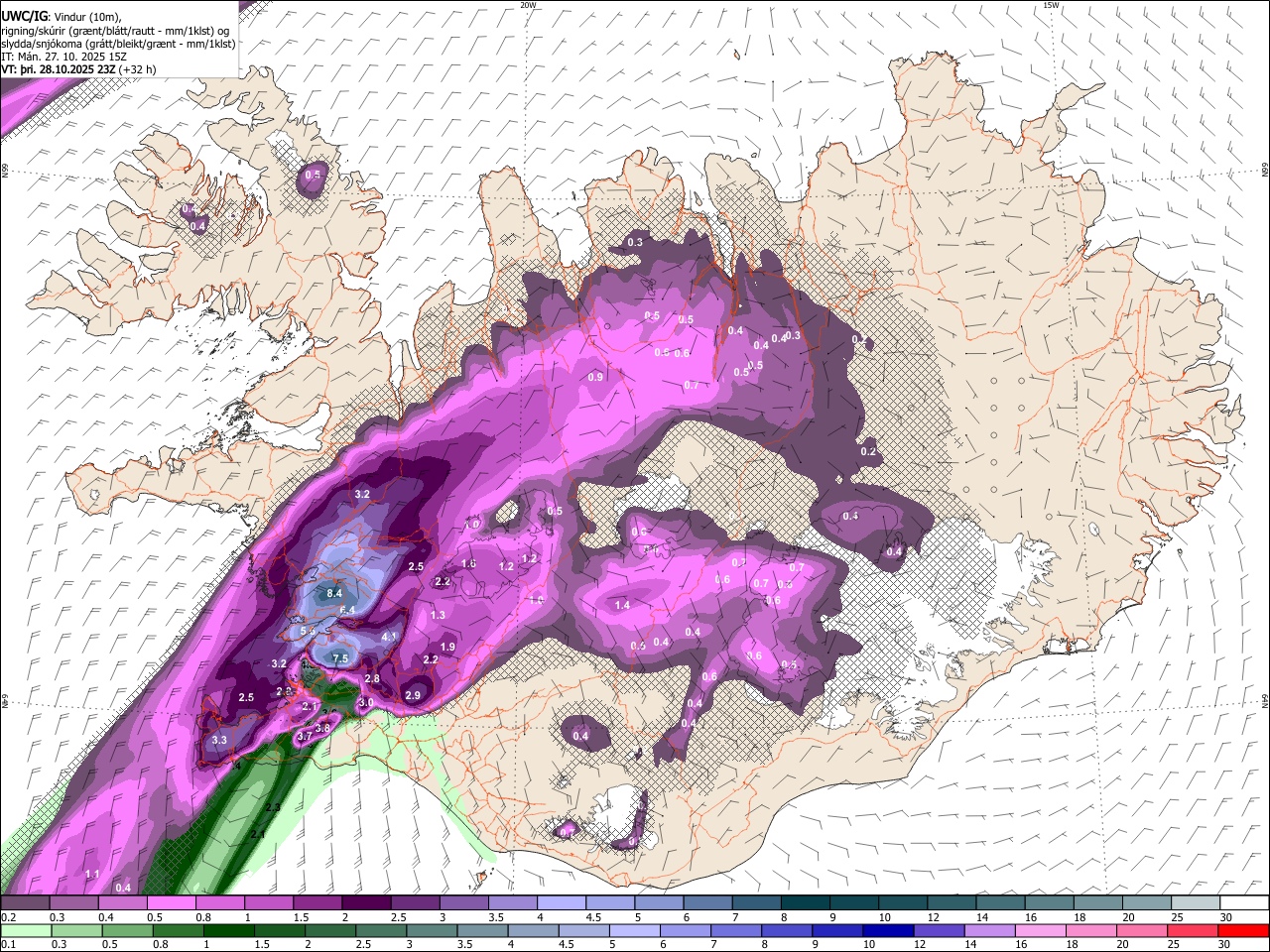Click the light lavender 4 swatch on the snow scale
1270x952 pixels.
click(562, 902)
